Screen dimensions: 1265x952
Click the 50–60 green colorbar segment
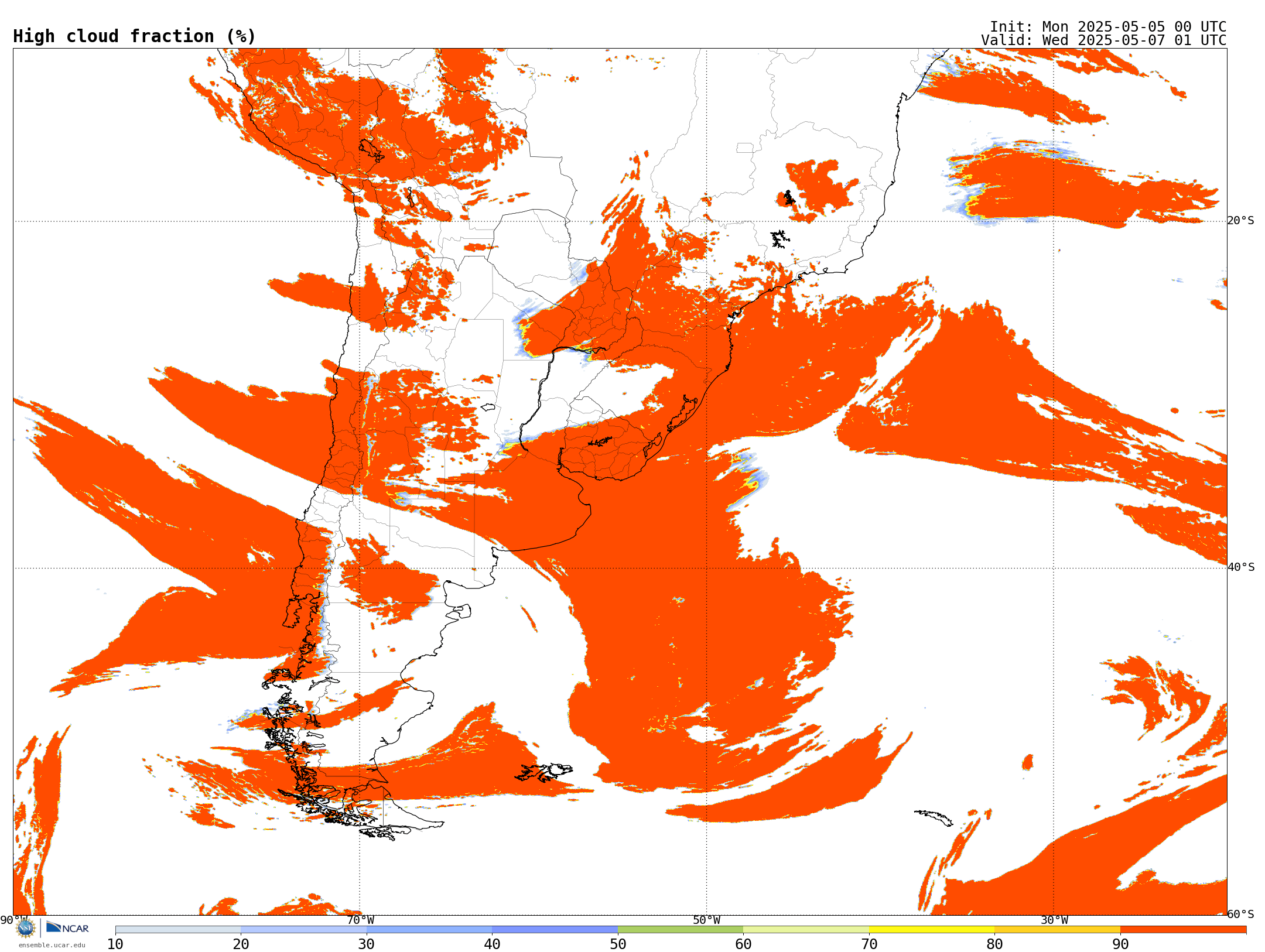(x=681, y=930)
